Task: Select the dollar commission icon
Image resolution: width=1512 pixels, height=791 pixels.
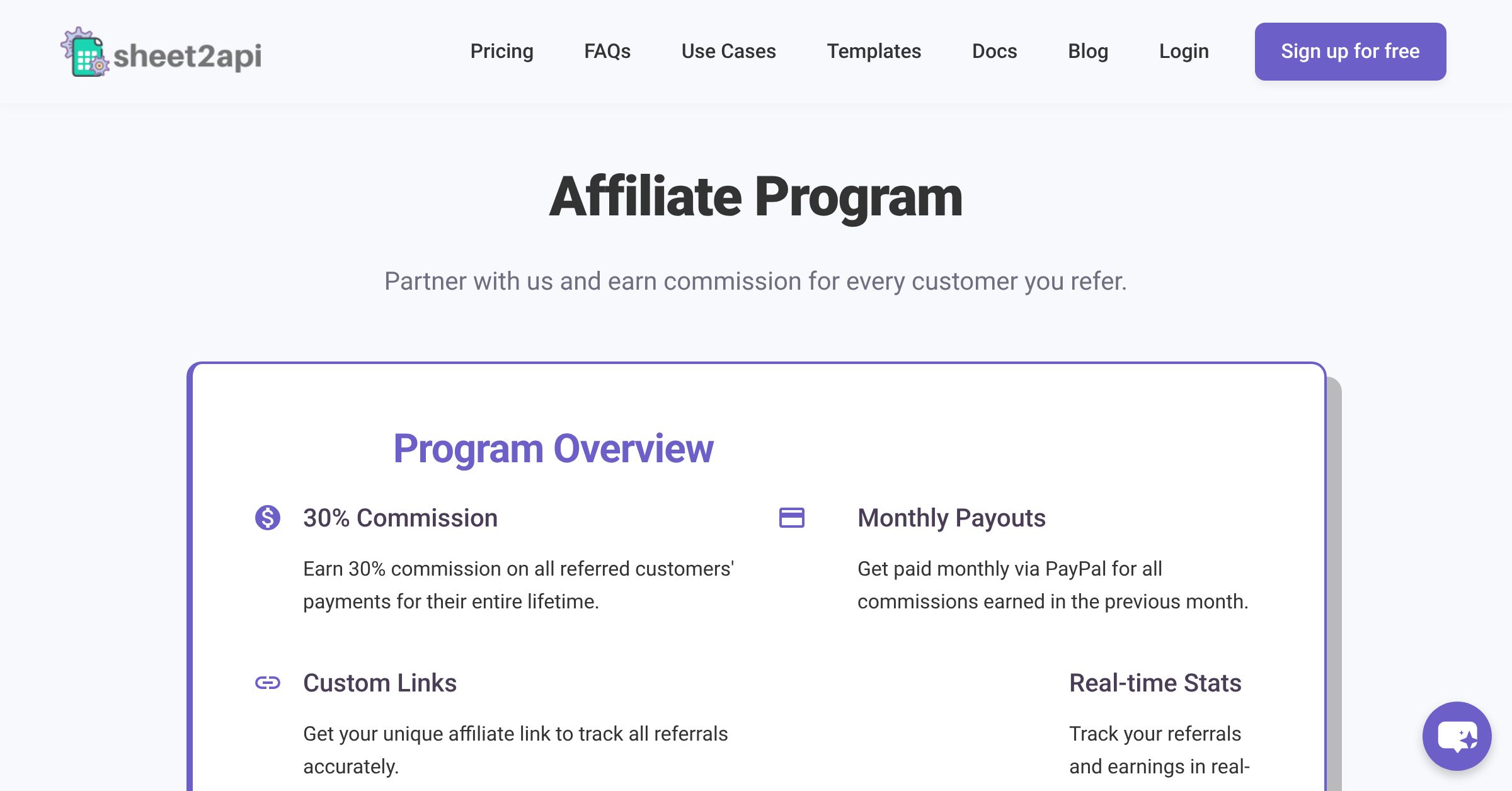Action: [267, 518]
